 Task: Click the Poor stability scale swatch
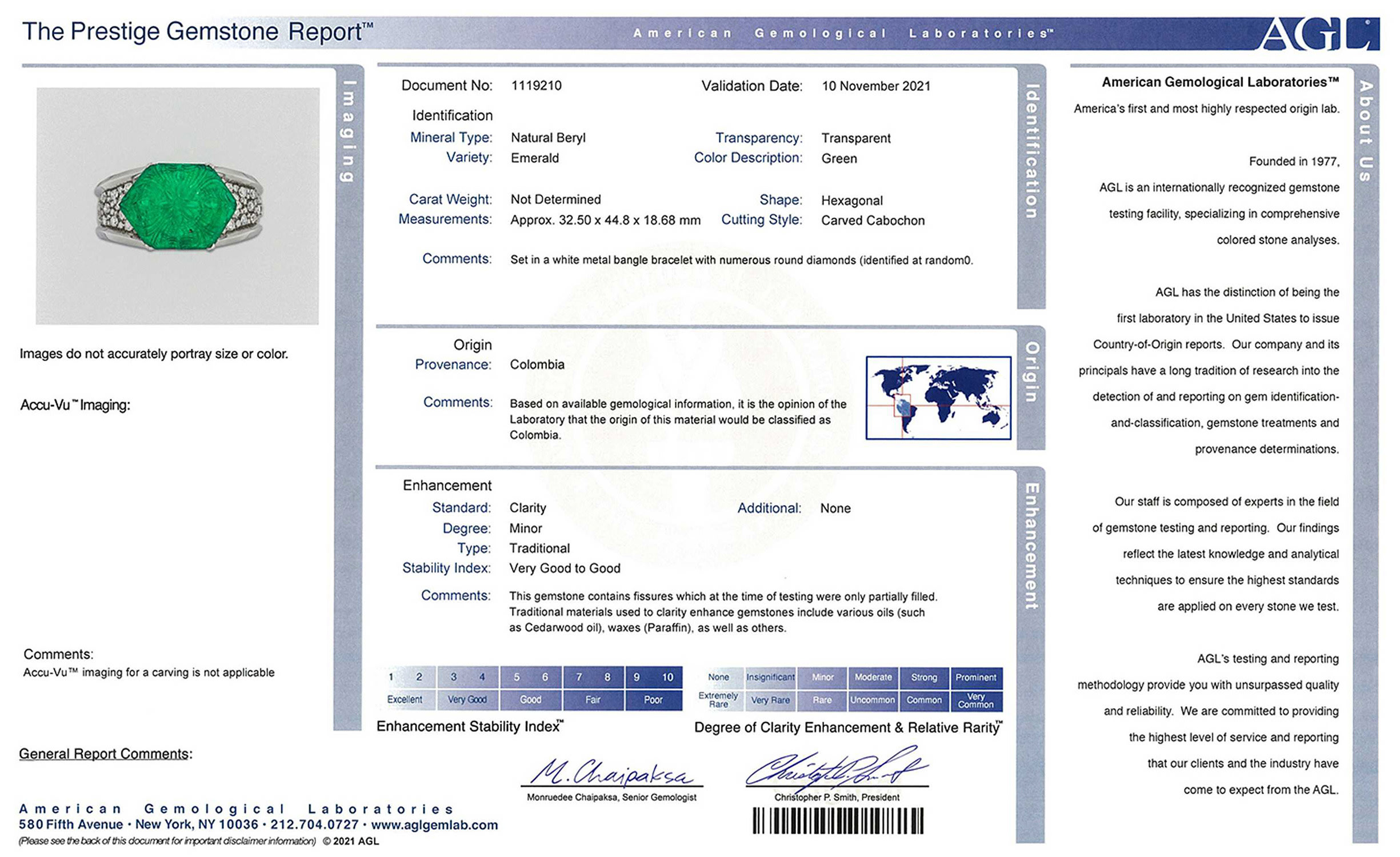(x=653, y=699)
